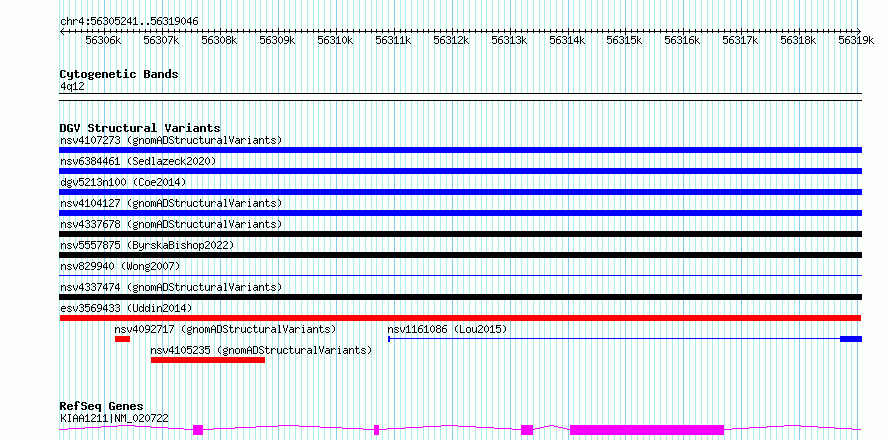Screen dimensions: 890x440
Task: Open the nsv5557875 (ByrskaBishop2022) label
Action: 147,245
